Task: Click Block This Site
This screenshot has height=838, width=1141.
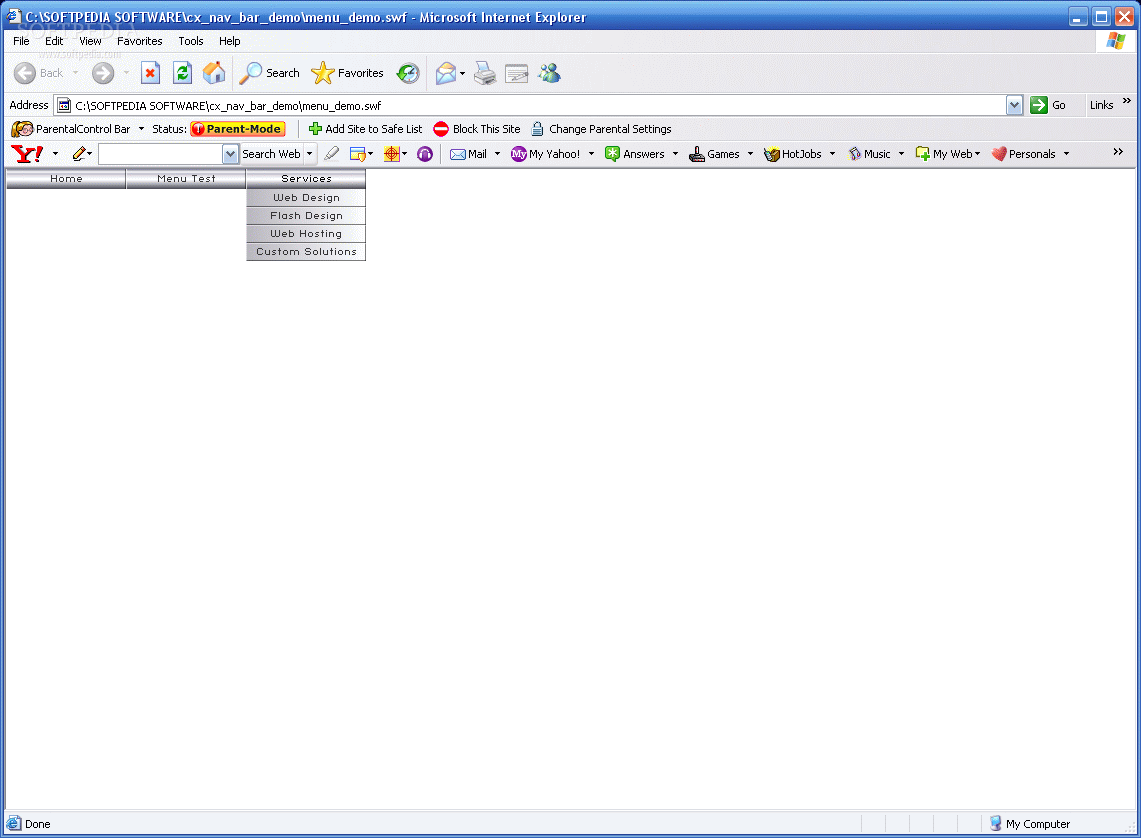Action: [477, 129]
